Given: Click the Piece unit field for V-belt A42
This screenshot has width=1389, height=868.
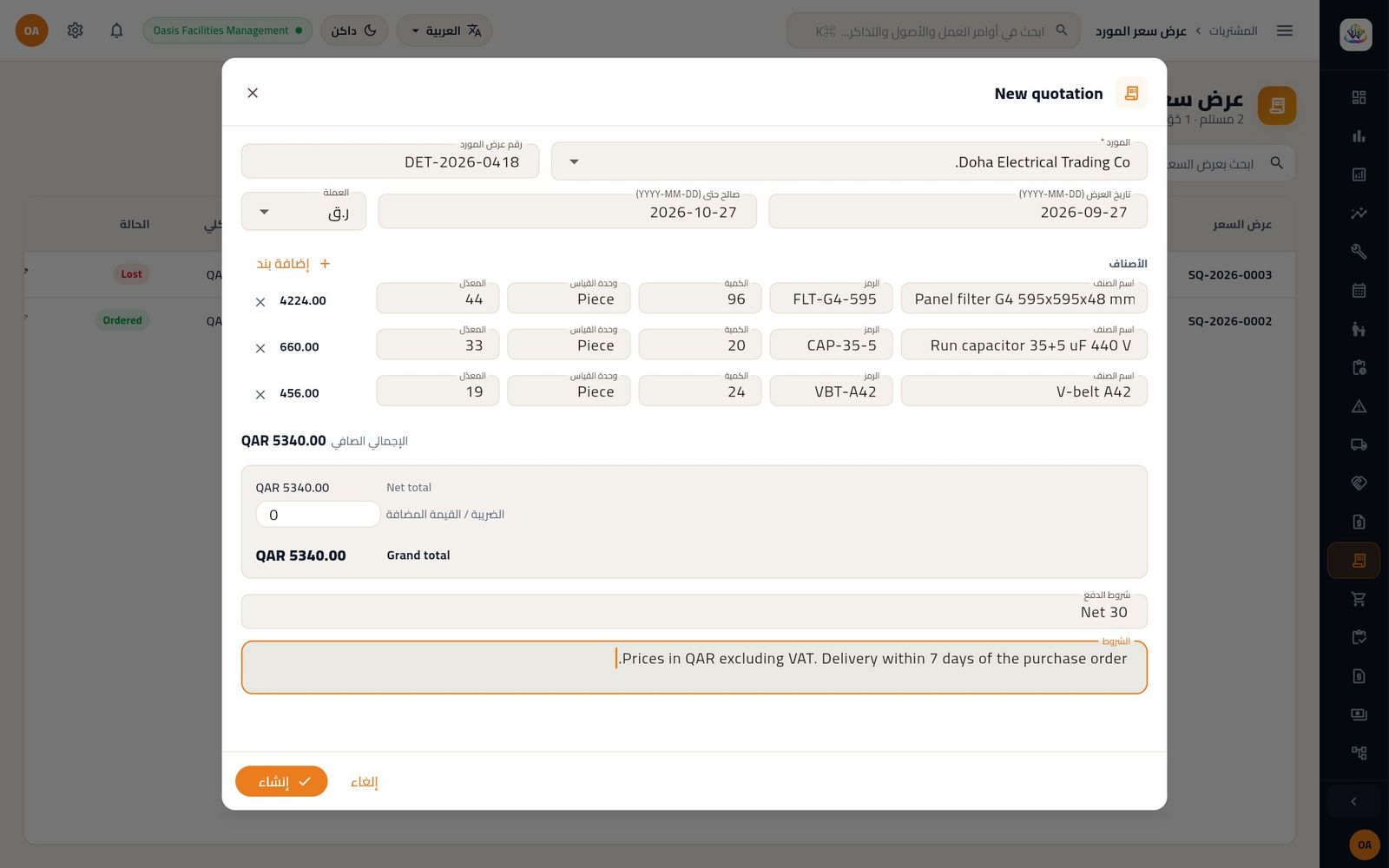Looking at the screenshot, I should click(x=569, y=391).
